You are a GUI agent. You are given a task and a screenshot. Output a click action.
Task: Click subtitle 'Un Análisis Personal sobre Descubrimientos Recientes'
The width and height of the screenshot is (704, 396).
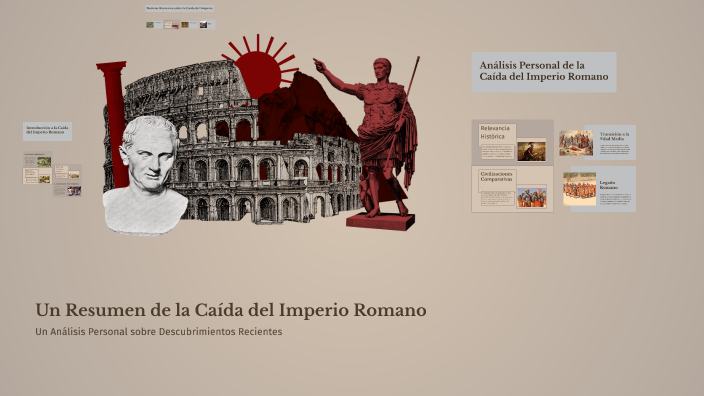tap(158, 332)
